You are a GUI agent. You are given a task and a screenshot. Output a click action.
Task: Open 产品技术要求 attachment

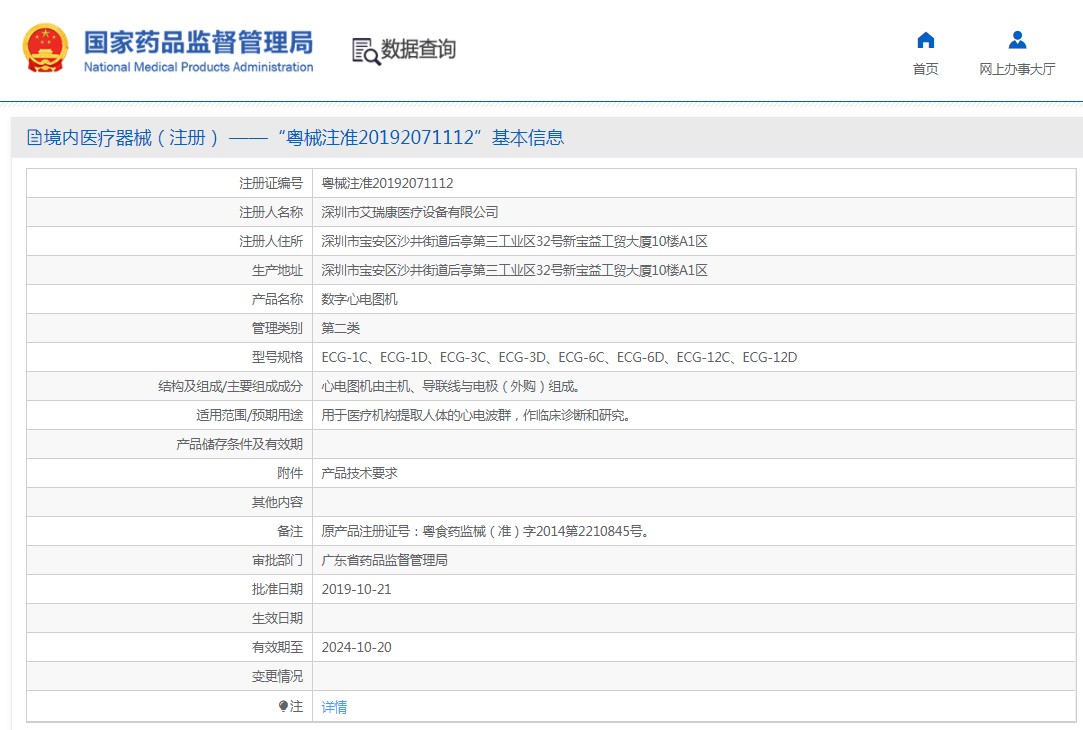pos(359,473)
